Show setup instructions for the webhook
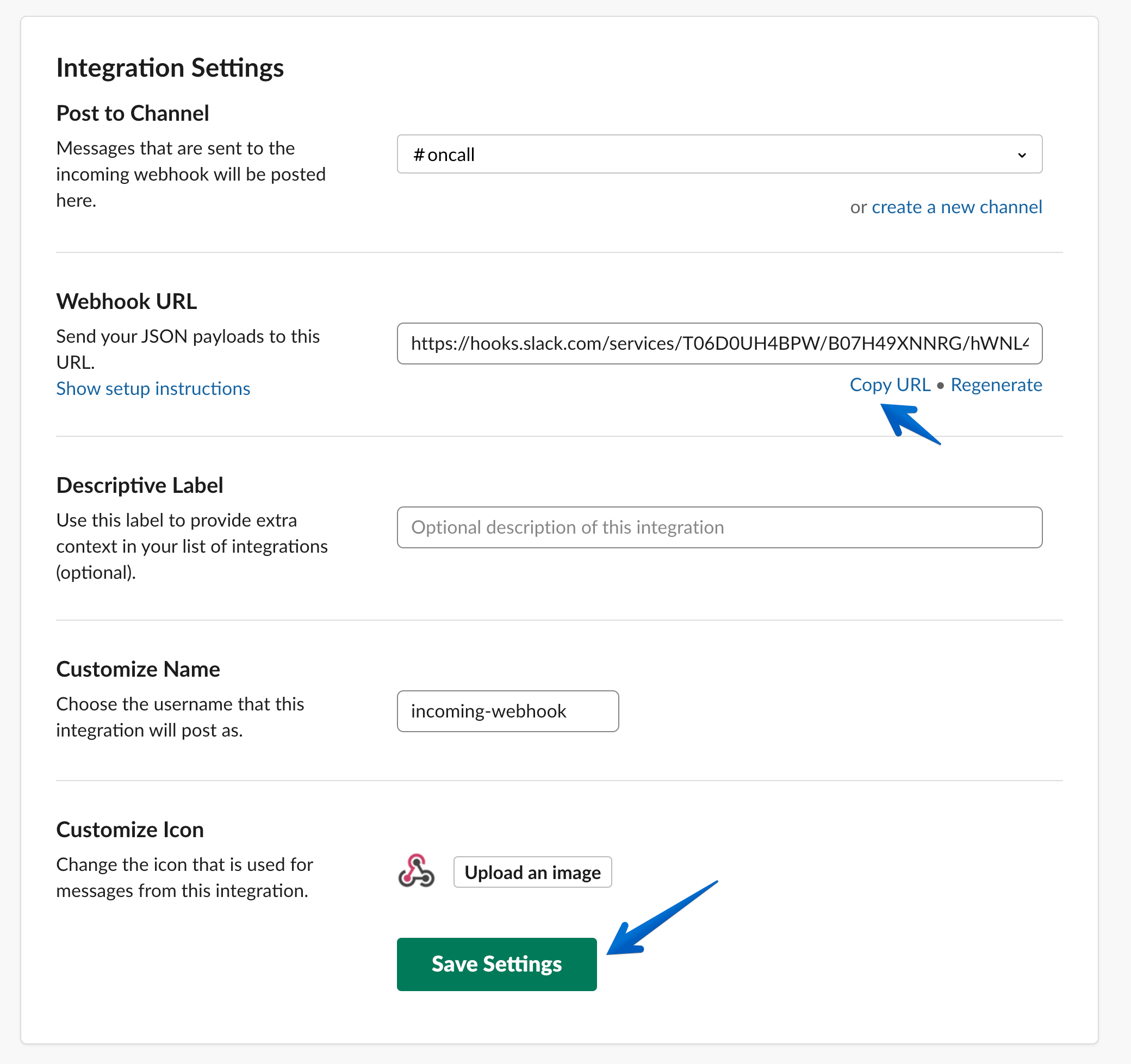Image resolution: width=1131 pixels, height=1064 pixels. click(152, 388)
